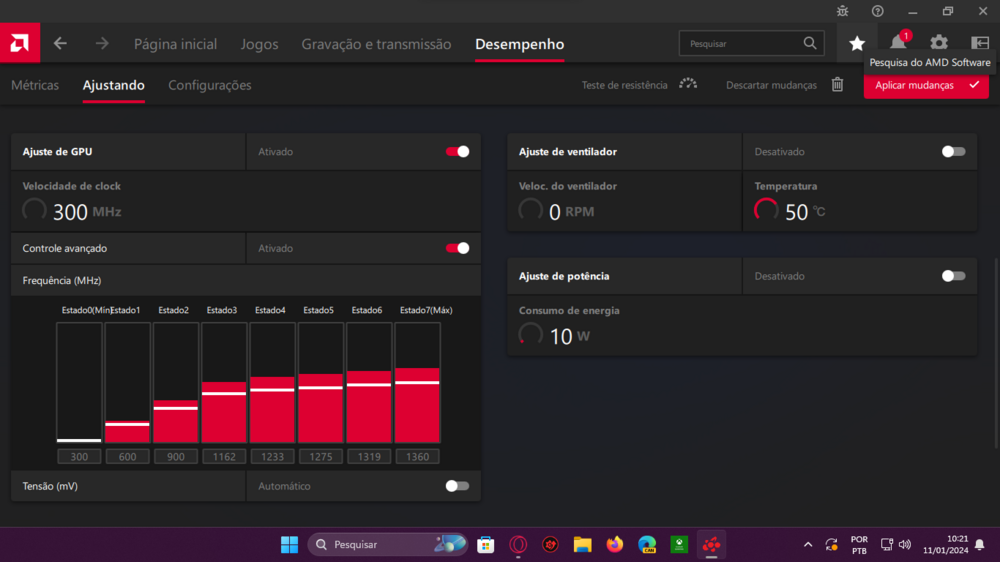Go back with the left arrow
The image size is (1000, 562).
coord(60,44)
